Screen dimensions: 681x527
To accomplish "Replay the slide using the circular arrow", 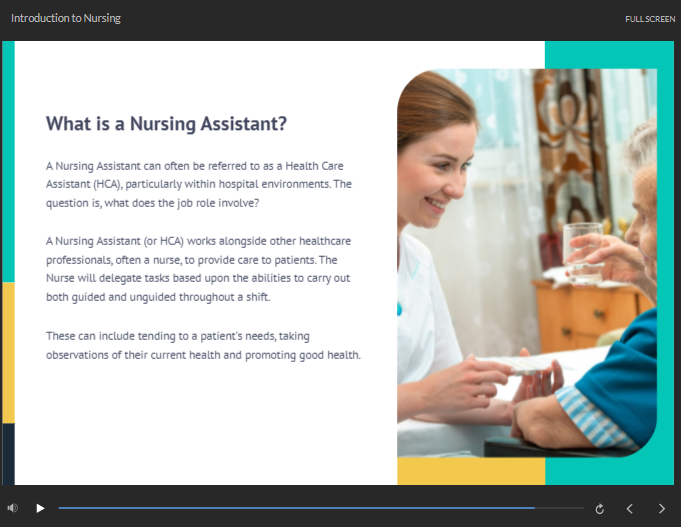I will tap(599, 509).
